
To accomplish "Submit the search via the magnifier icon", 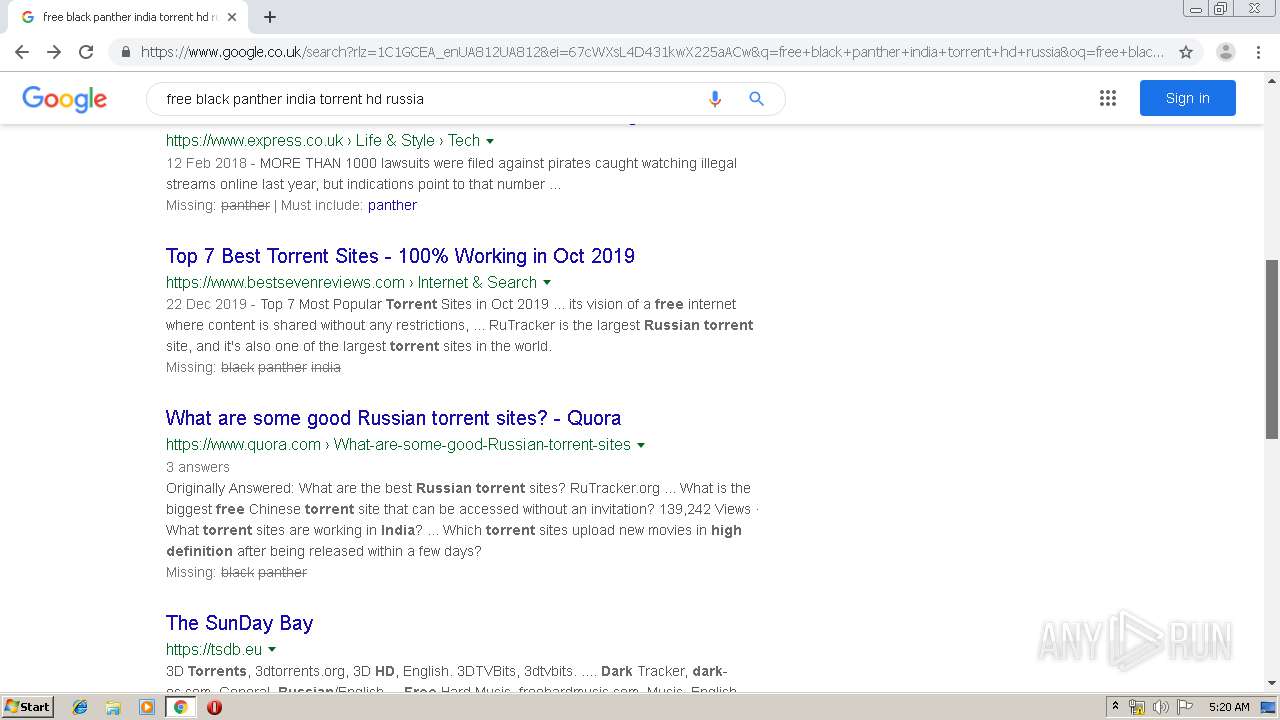I will point(756,99).
